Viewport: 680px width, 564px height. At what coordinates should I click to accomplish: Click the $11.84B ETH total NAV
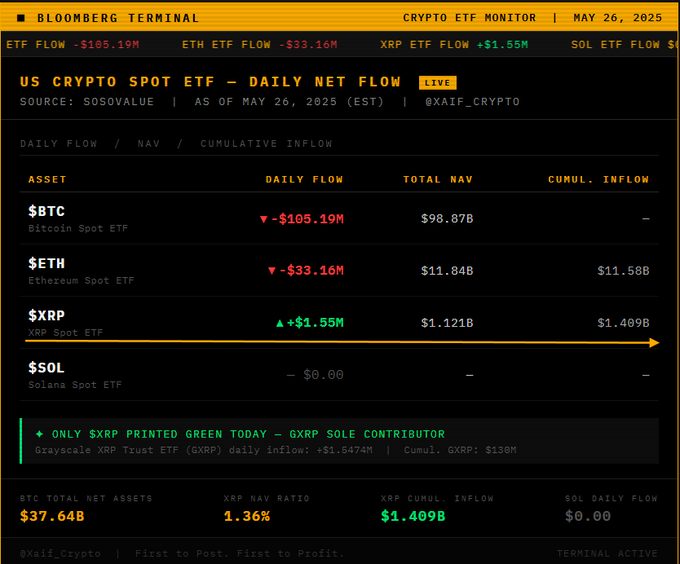[447, 271]
